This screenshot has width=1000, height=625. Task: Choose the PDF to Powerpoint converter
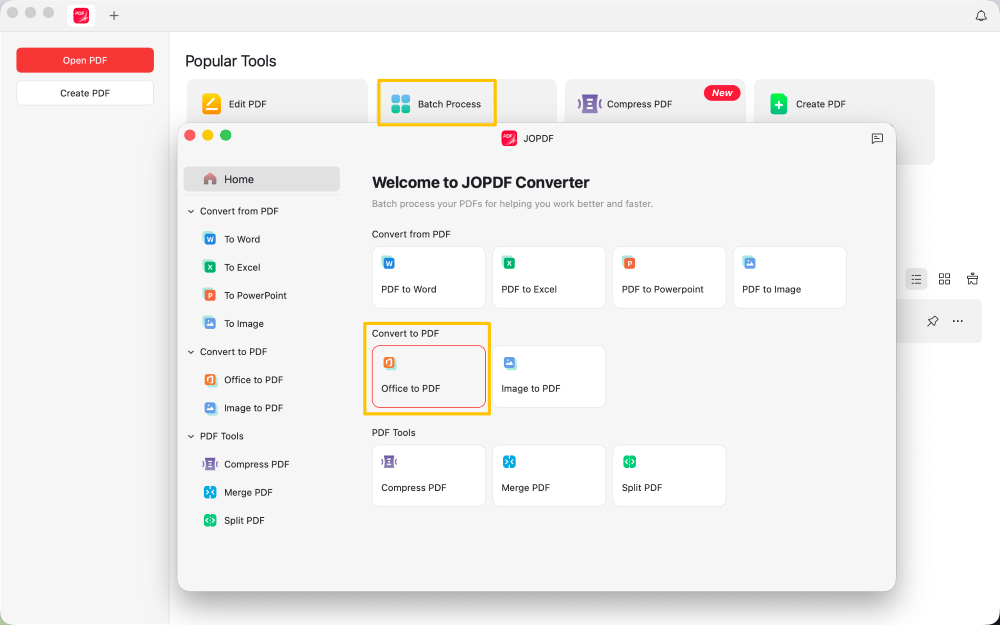pyautogui.click(x=669, y=277)
